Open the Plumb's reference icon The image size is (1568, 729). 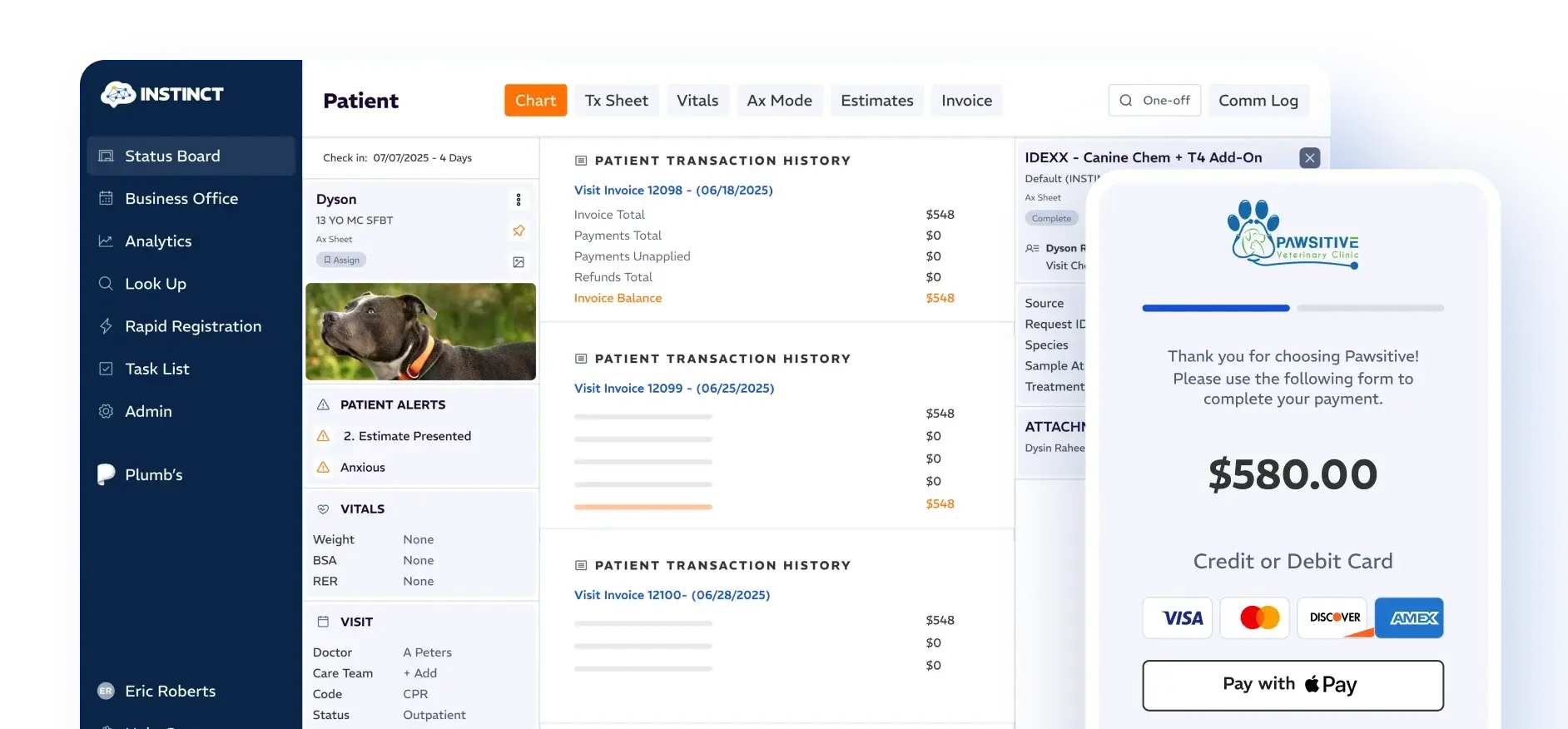click(x=107, y=474)
